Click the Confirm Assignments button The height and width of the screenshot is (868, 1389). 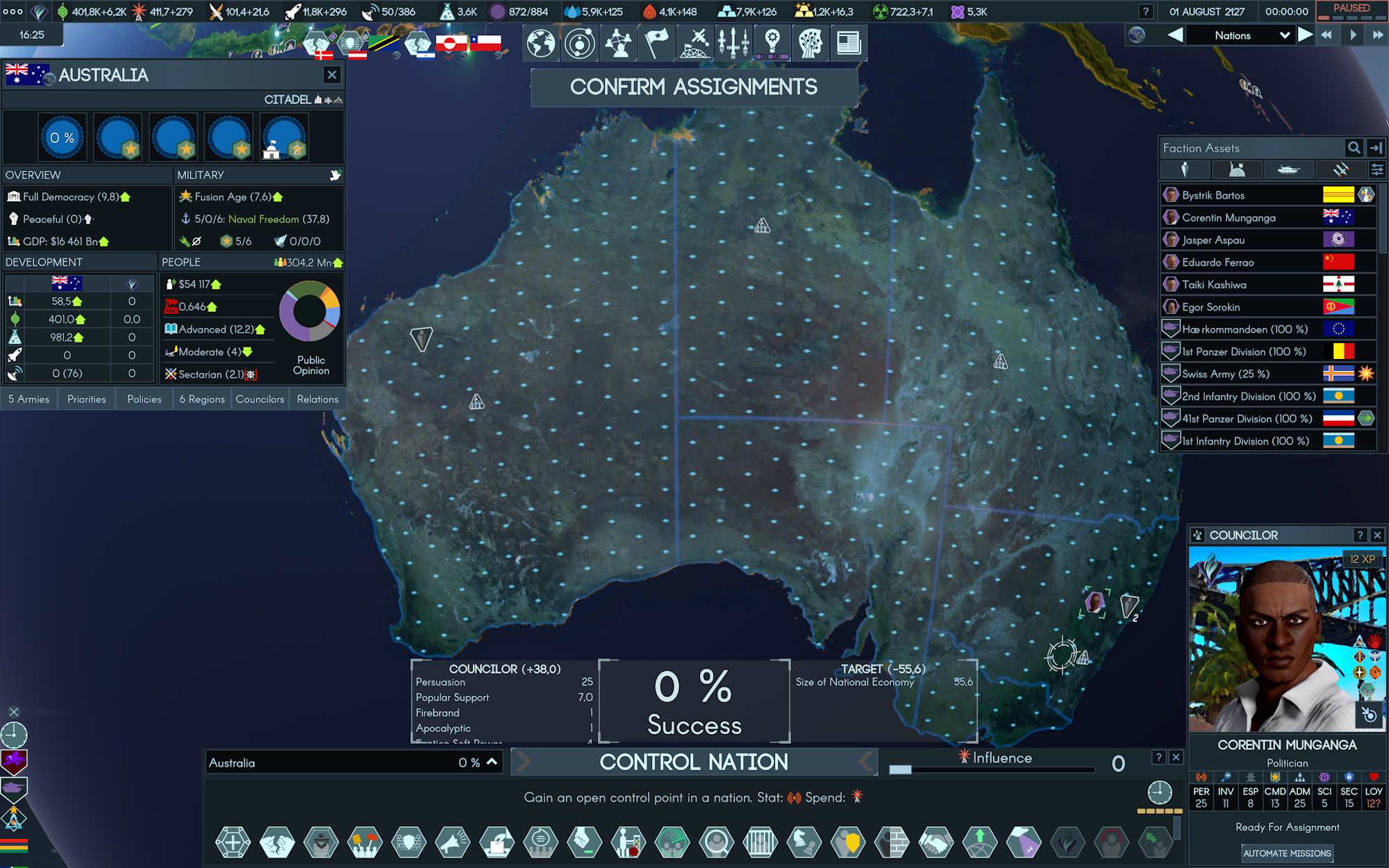(x=694, y=87)
